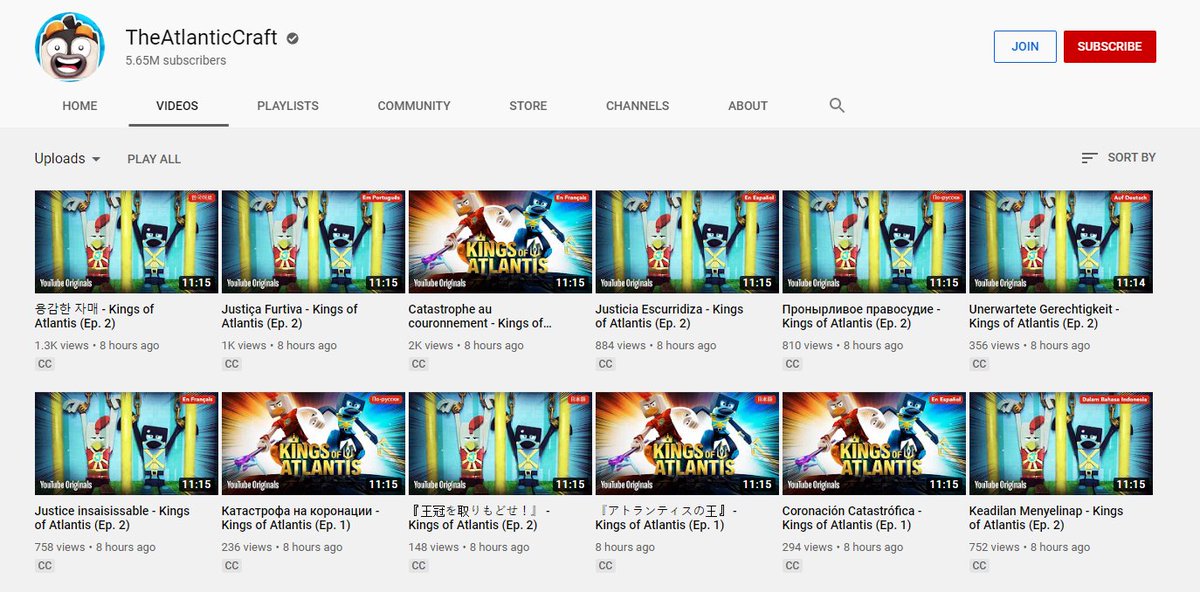Open Coronación Catastrófica video title
Image resolution: width=1200 pixels, height=592 pixels.
coord(852,518)
